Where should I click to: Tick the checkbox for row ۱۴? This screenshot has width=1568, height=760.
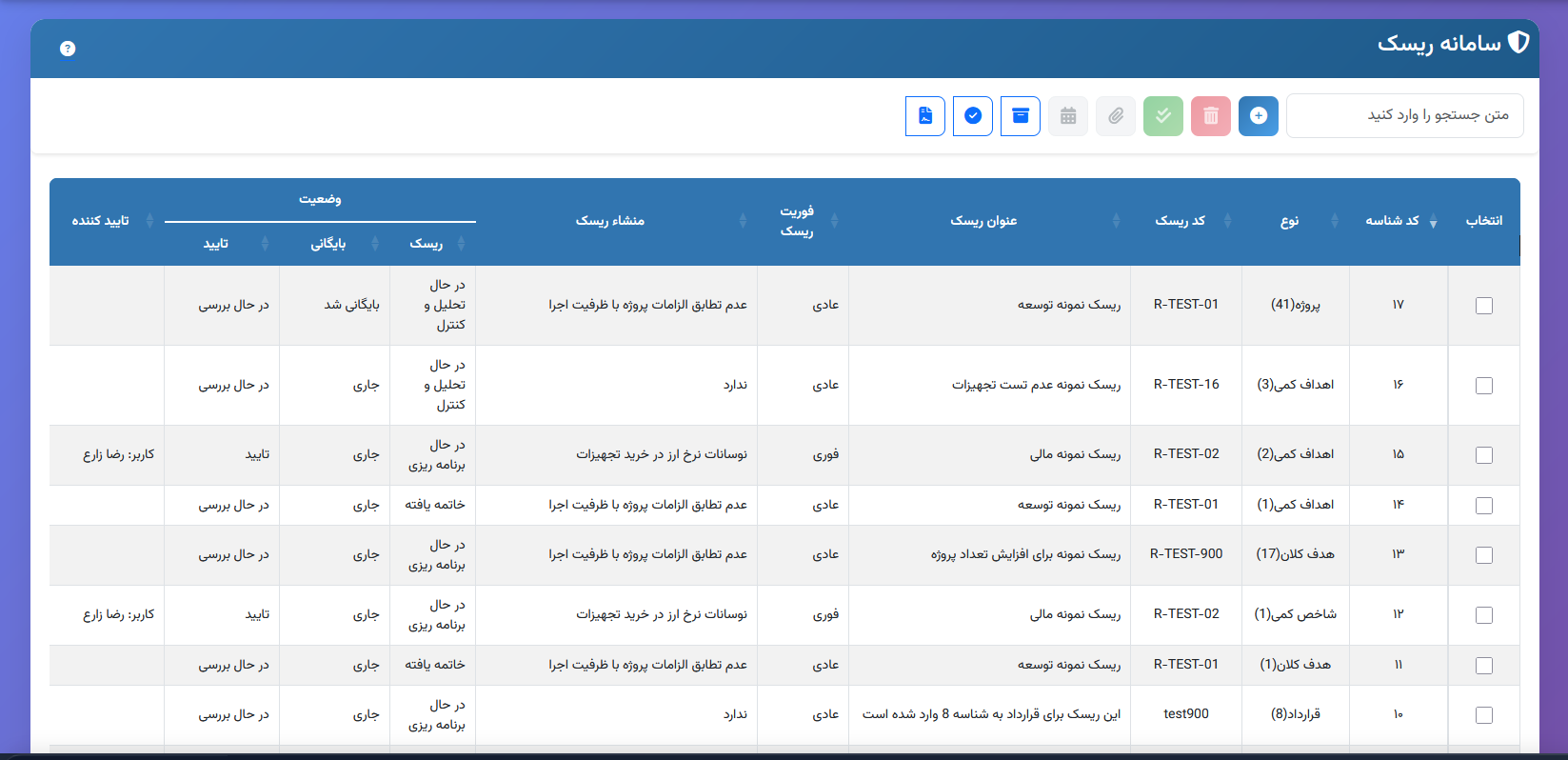pyautogui.click(x=1484, y=506)
